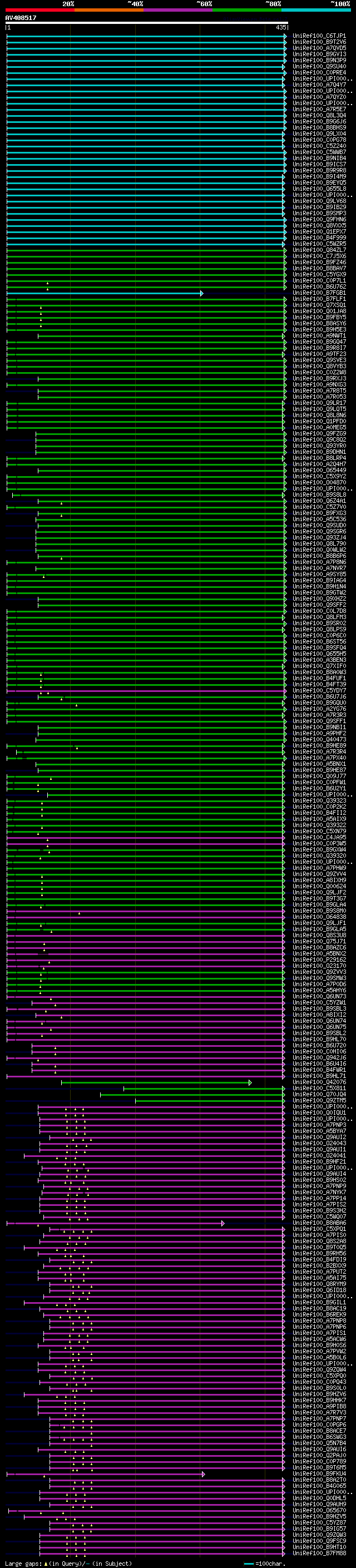
Task: Select hit label UniRef100_C5X811
Action: tap(319, 1089)
